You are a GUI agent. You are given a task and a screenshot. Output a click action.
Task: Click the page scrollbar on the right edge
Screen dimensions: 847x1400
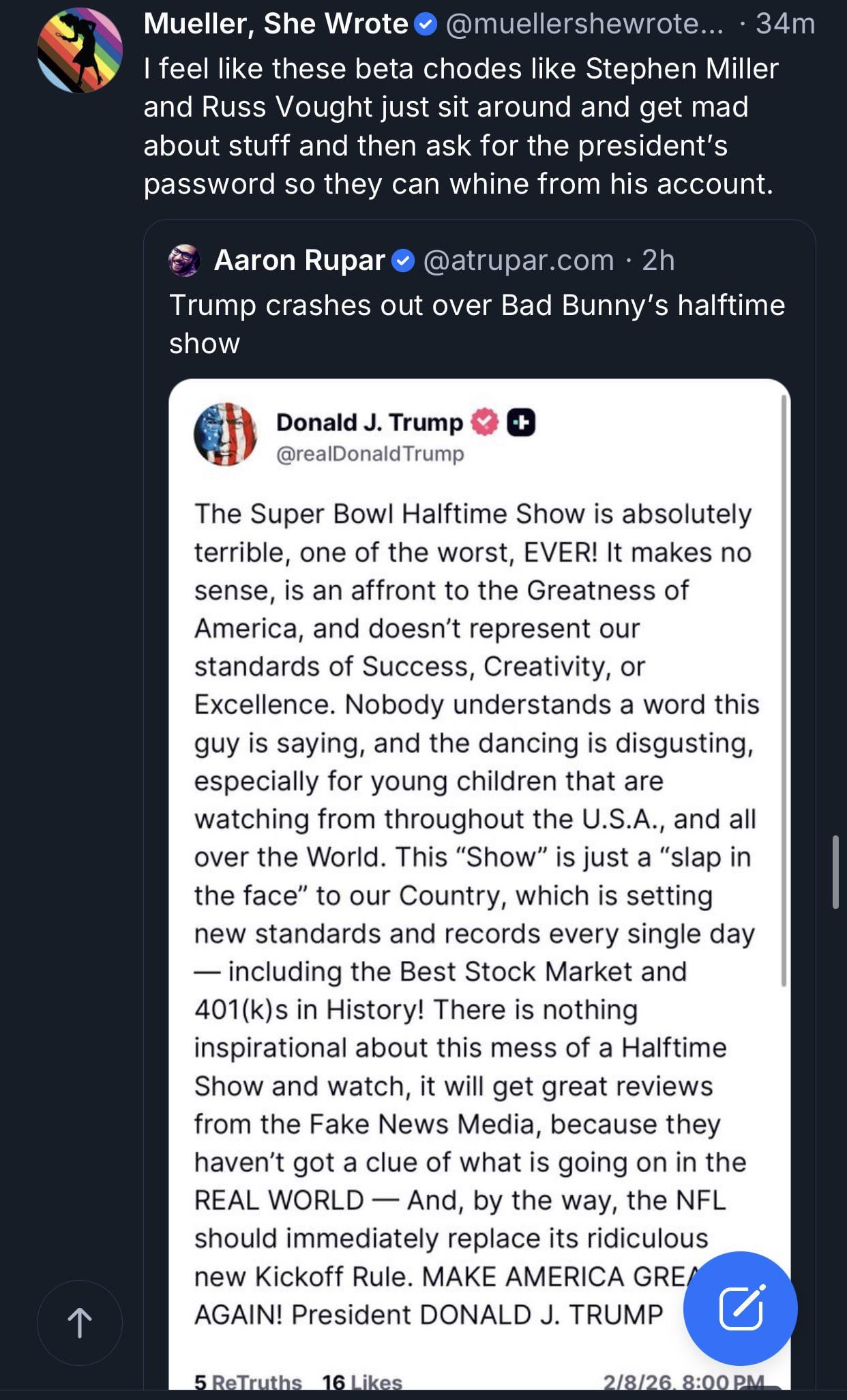pyautogui.click(x=835, y=872)
